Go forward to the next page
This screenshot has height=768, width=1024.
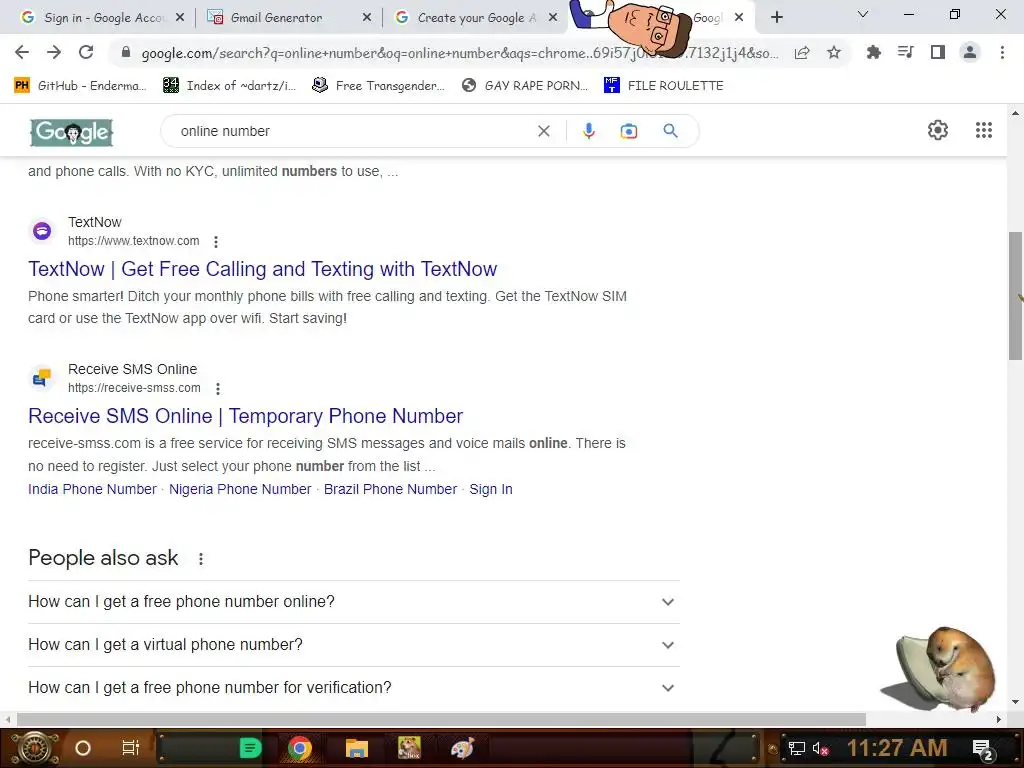click(x=54, y=52)
